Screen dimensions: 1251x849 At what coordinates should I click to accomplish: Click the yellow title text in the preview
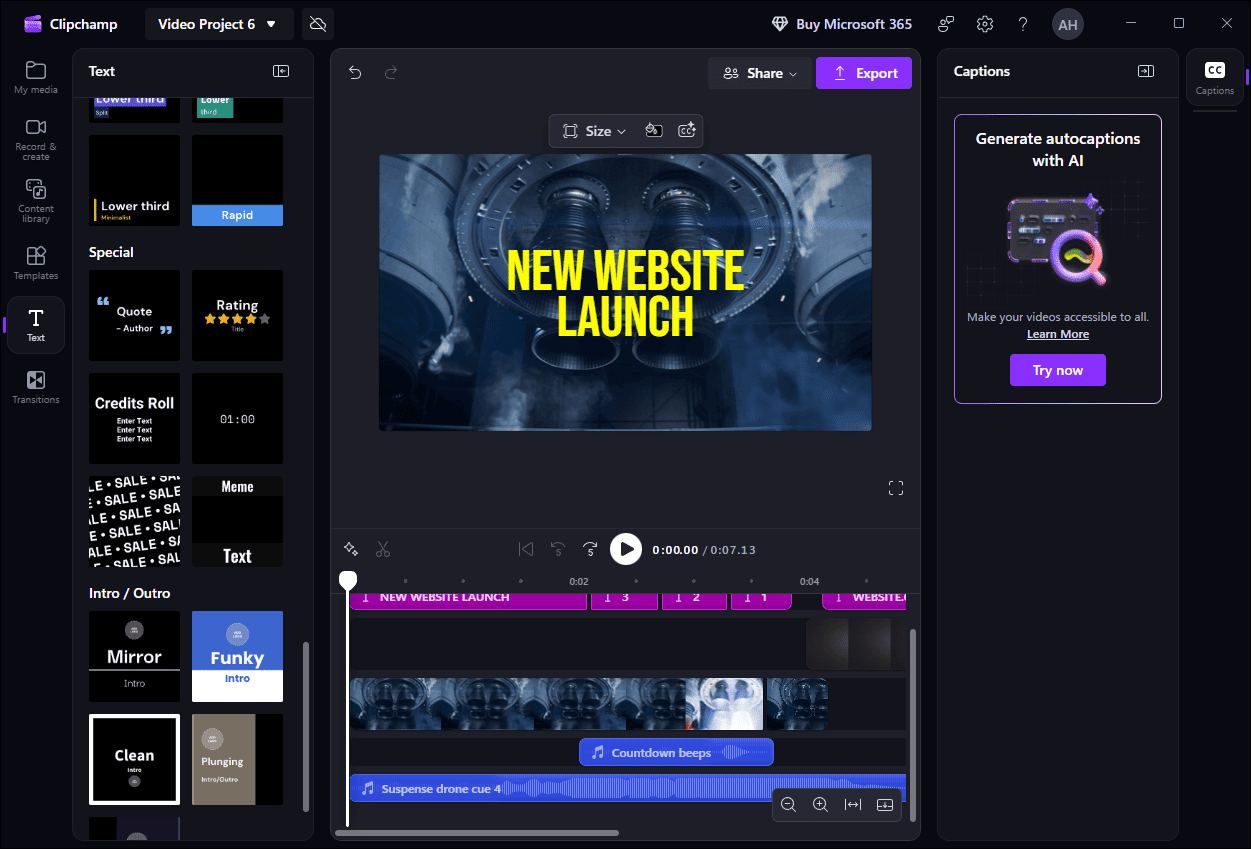click(x=625, y=293)
